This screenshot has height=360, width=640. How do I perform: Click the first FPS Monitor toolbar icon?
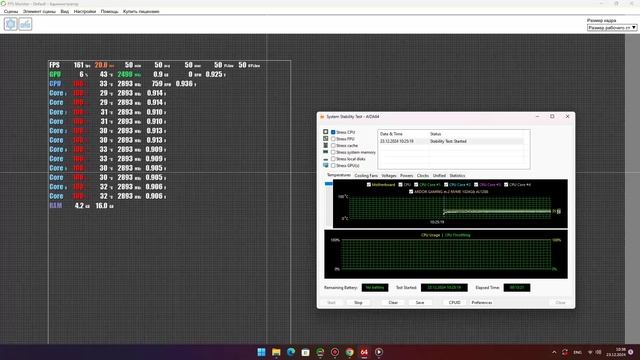tap(11, 24)
